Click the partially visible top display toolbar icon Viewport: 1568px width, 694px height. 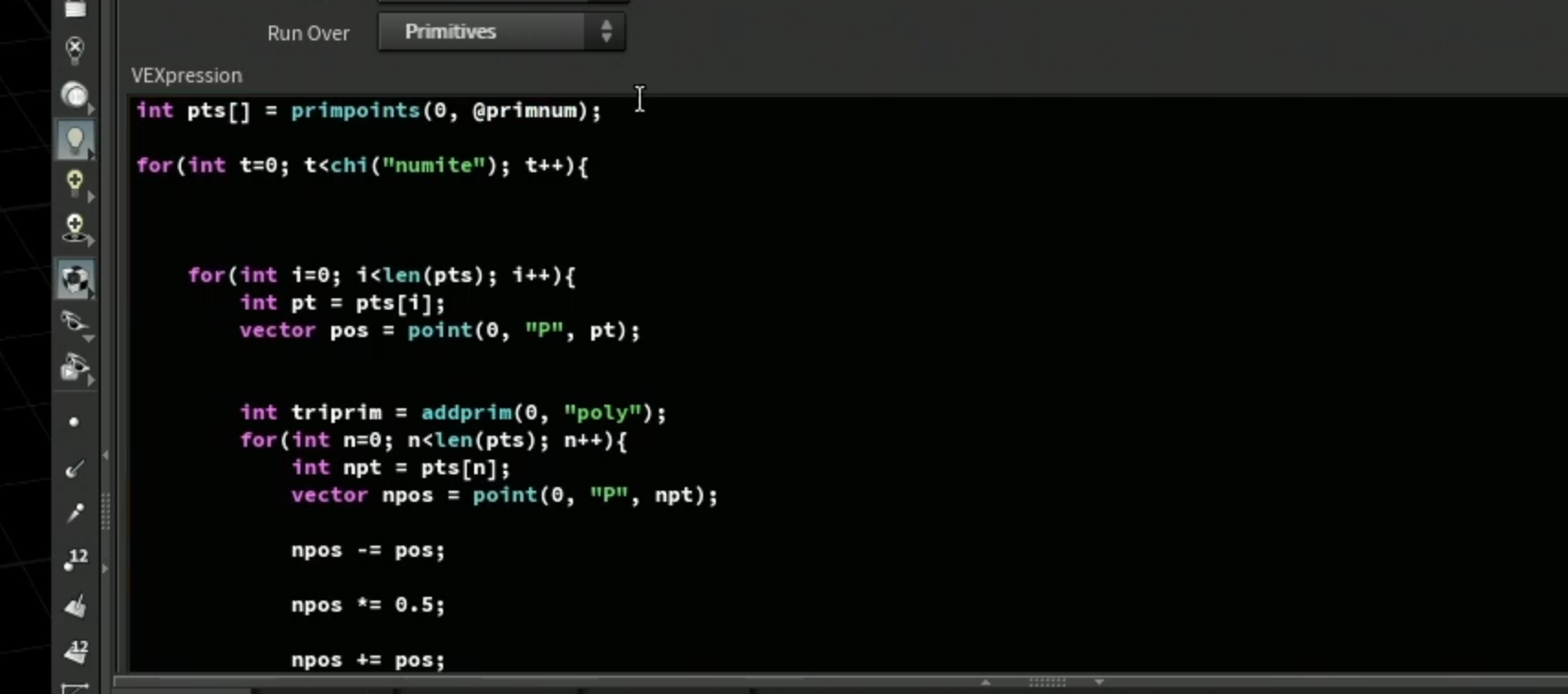pyautogui.click(x=75, y=9)
